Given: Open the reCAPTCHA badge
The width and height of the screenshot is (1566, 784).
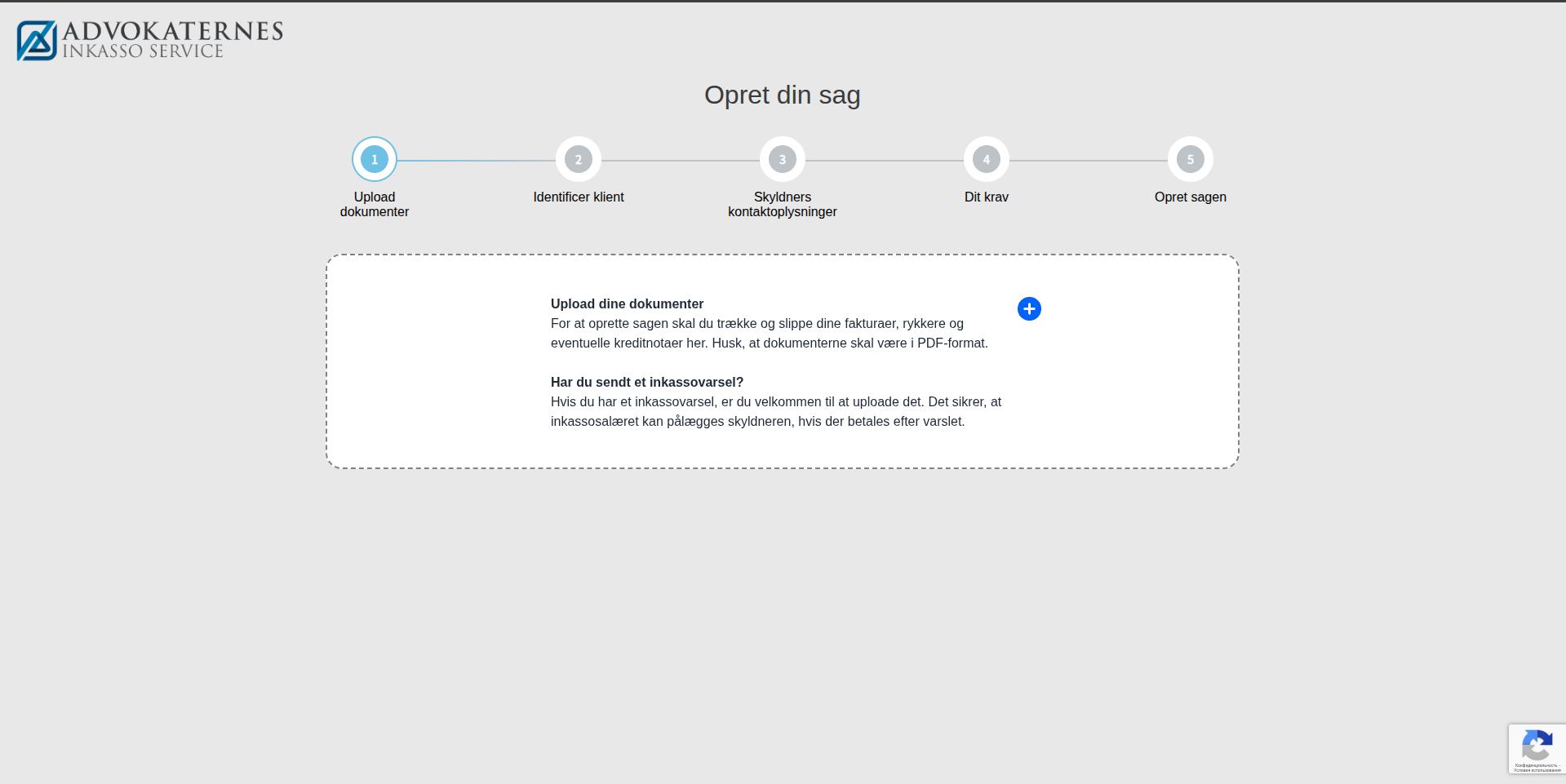Looking at the screenshot, I should (1537, 749).
